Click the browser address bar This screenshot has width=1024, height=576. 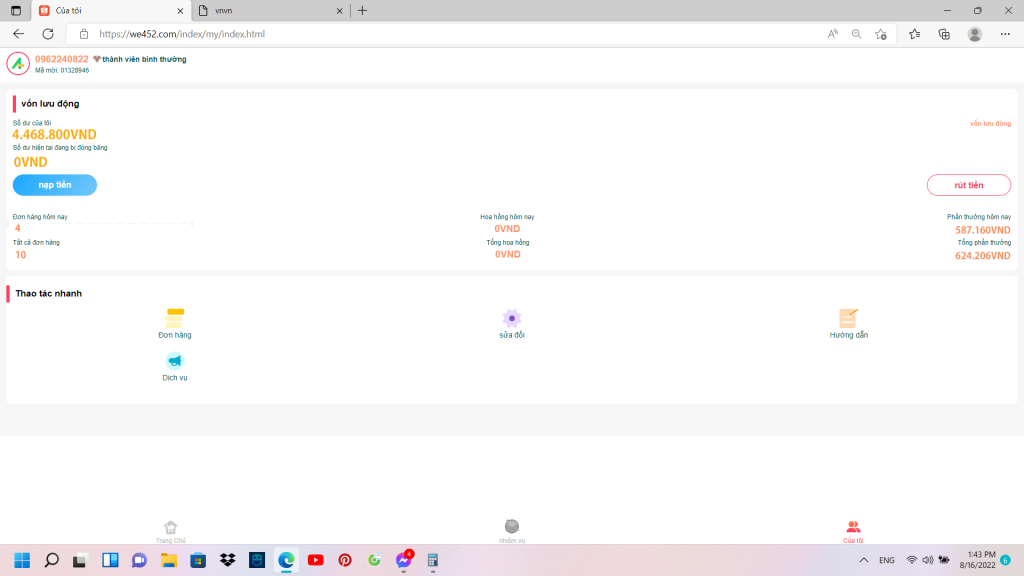pos(450,34)
